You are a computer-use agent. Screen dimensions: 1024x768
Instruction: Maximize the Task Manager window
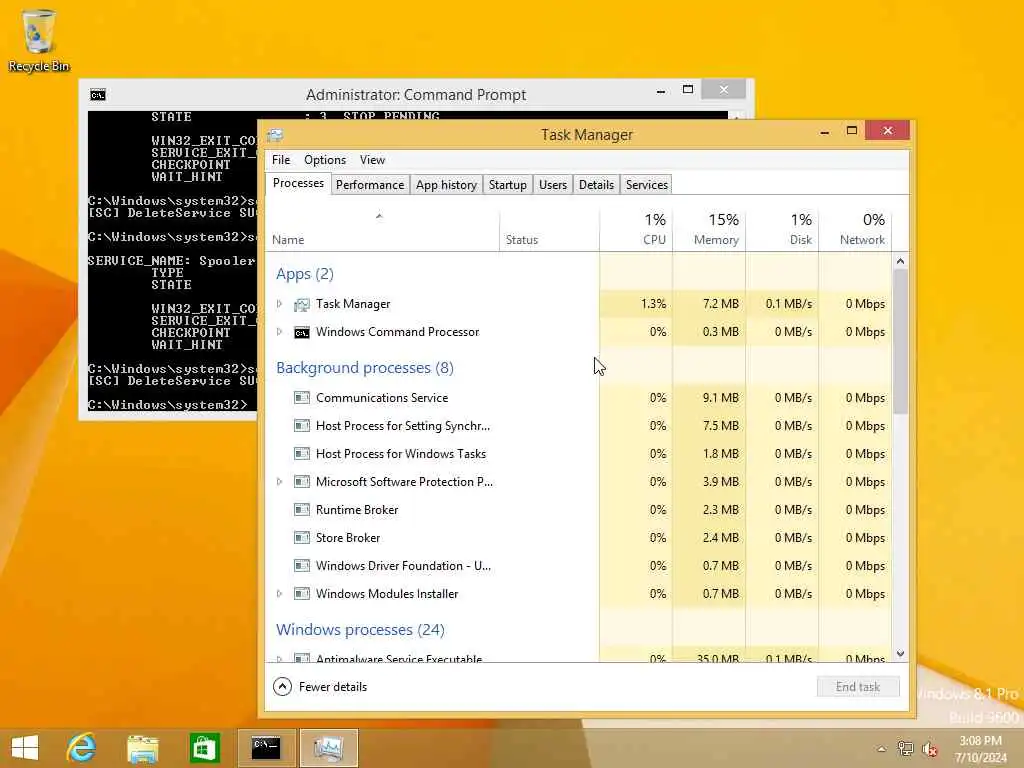click(852, 131)
